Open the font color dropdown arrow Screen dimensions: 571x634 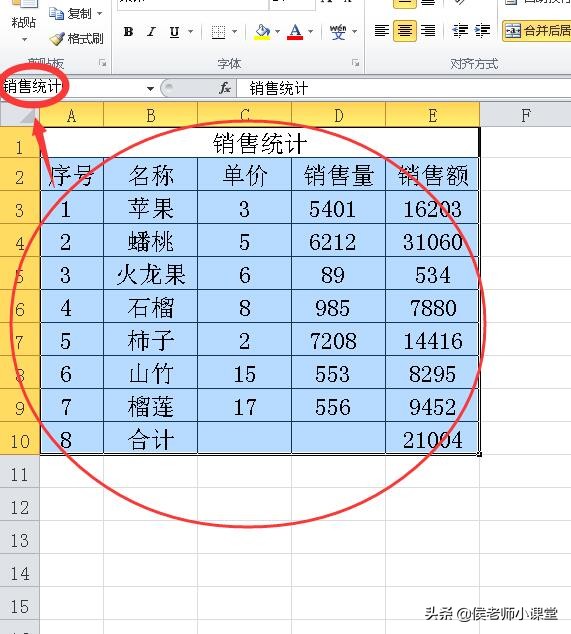click(x=311, y=32)
